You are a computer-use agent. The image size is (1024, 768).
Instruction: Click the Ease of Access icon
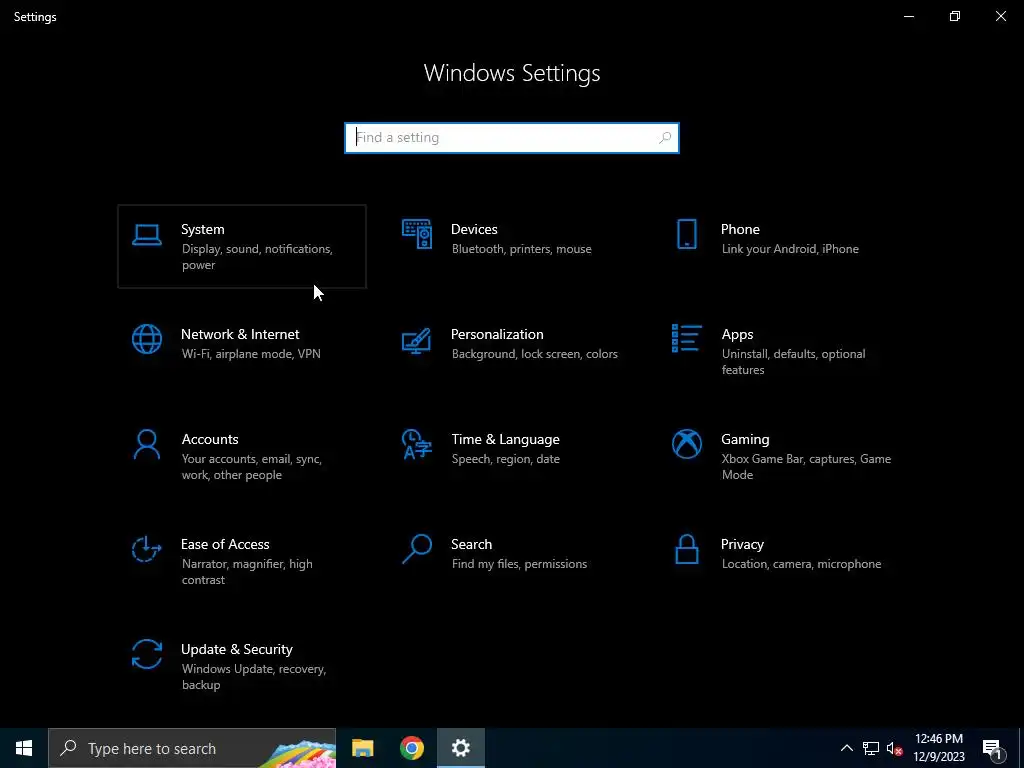tap(146, 549)
